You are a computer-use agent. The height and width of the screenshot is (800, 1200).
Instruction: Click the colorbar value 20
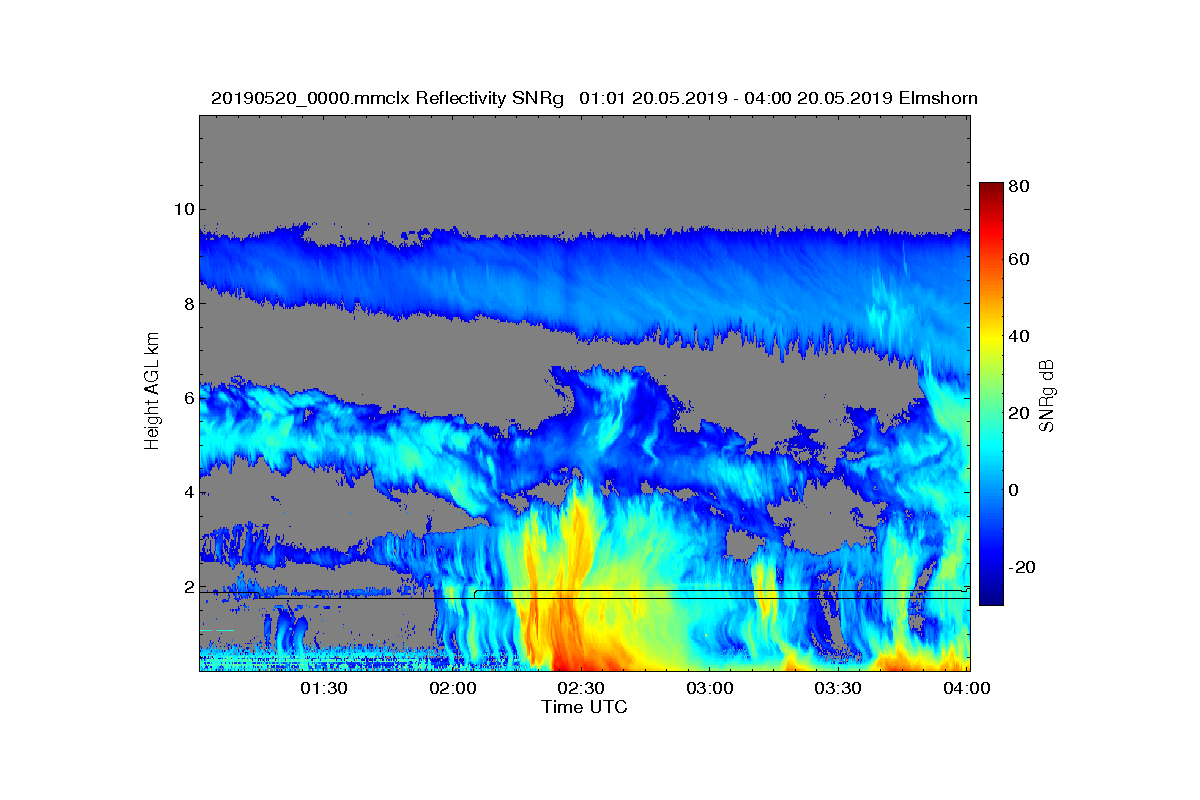click(1020, 413)
